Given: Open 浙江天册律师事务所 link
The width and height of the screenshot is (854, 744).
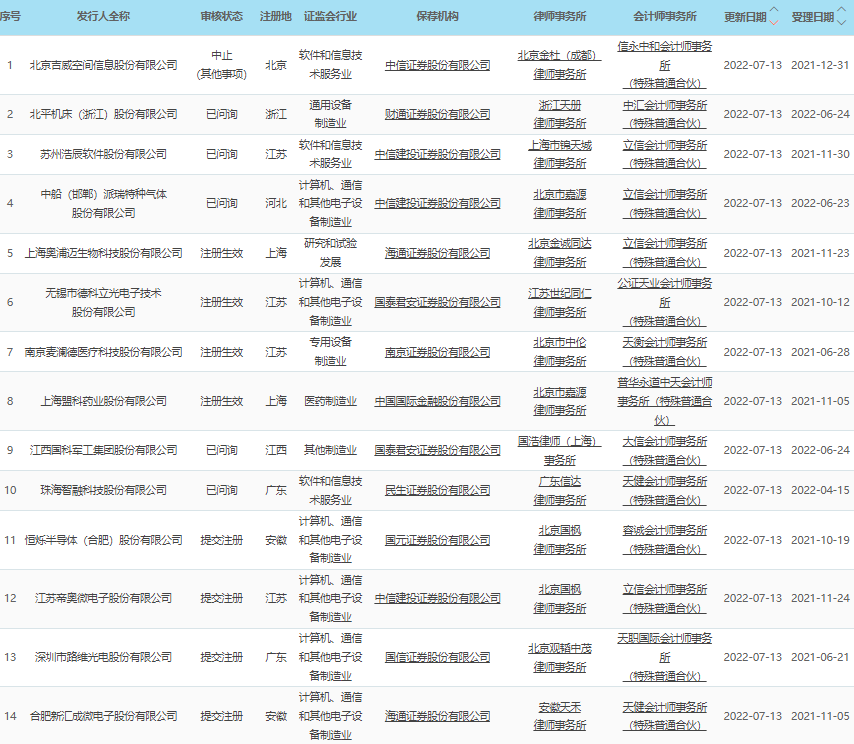Looking at the screenshot, I should 559,114.
